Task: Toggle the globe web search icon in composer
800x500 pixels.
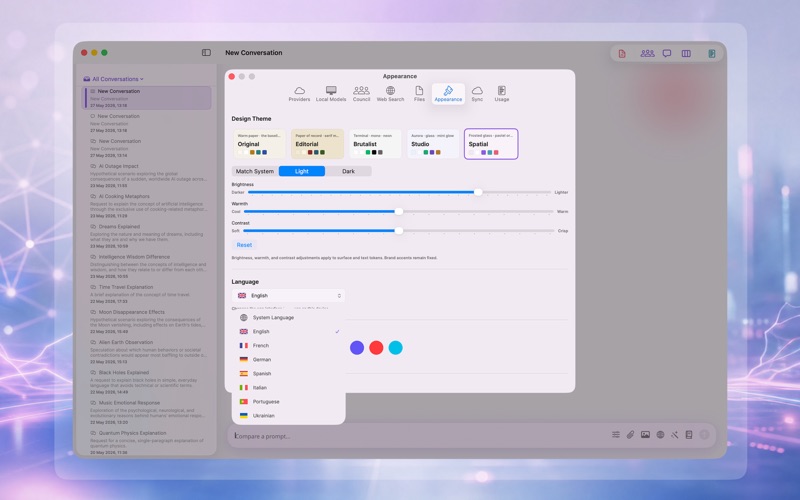Action: [660, 435]
